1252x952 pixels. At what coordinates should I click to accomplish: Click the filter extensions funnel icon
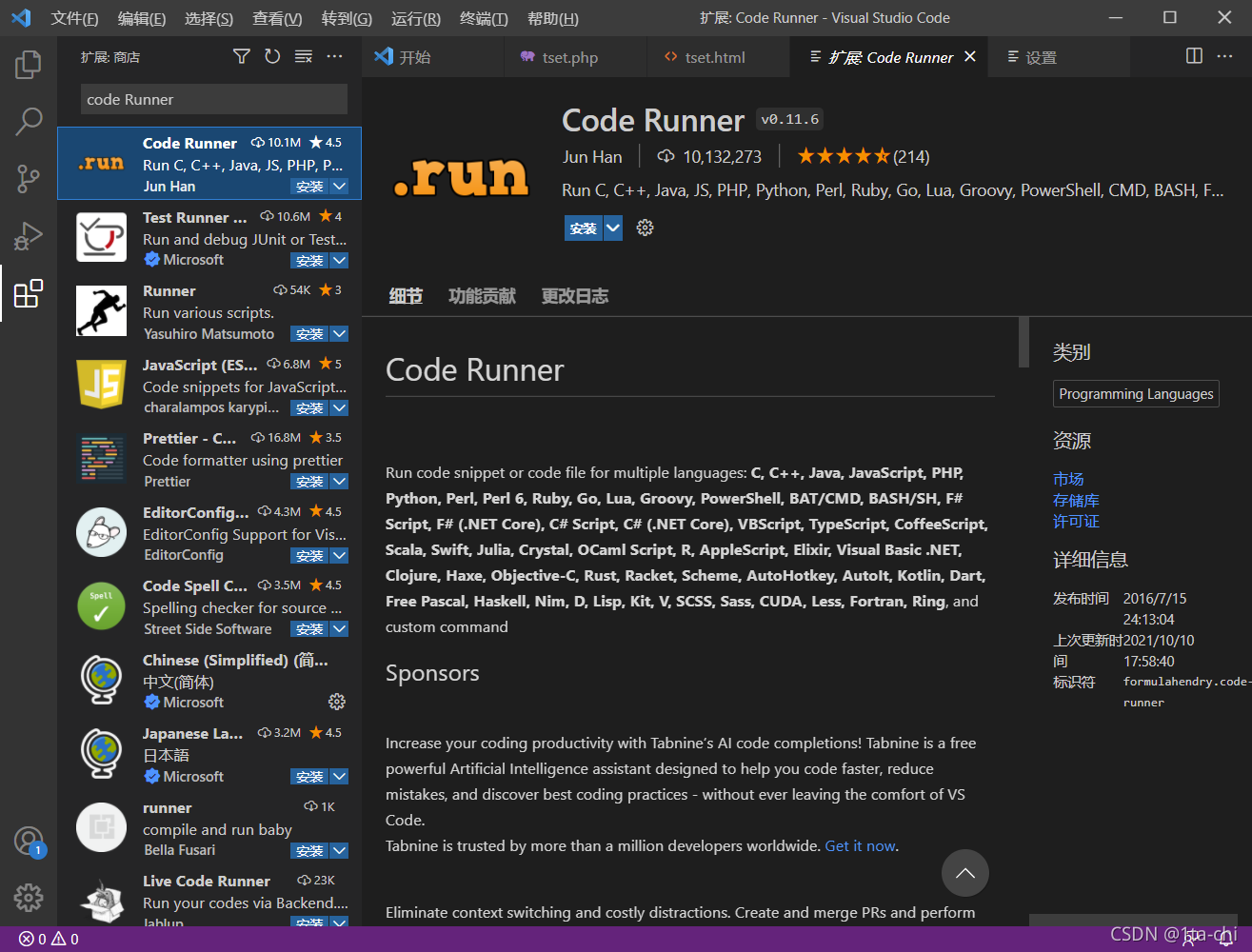pos(242,57)
